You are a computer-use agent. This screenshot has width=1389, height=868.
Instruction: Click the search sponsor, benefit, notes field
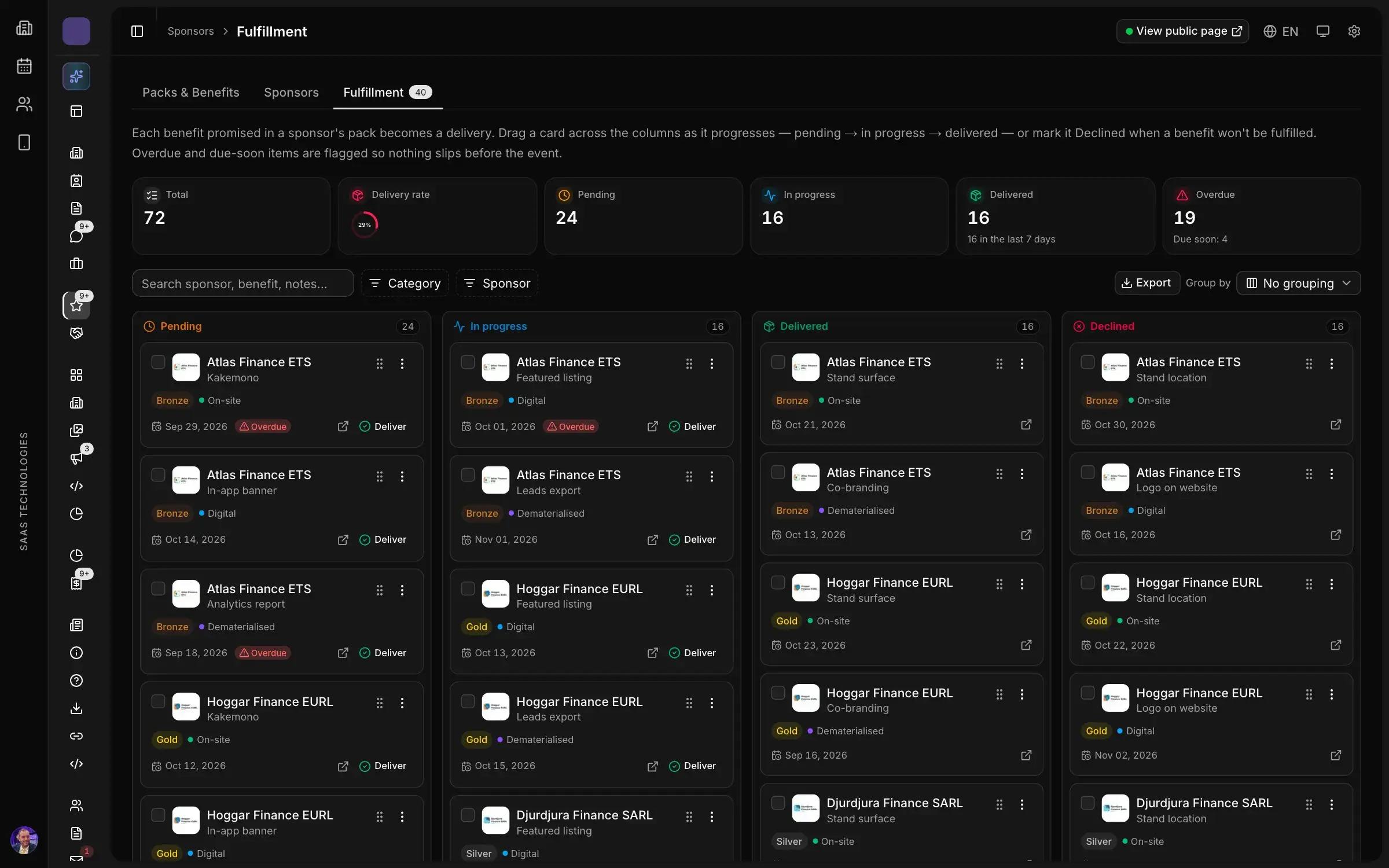click(242, 283)
